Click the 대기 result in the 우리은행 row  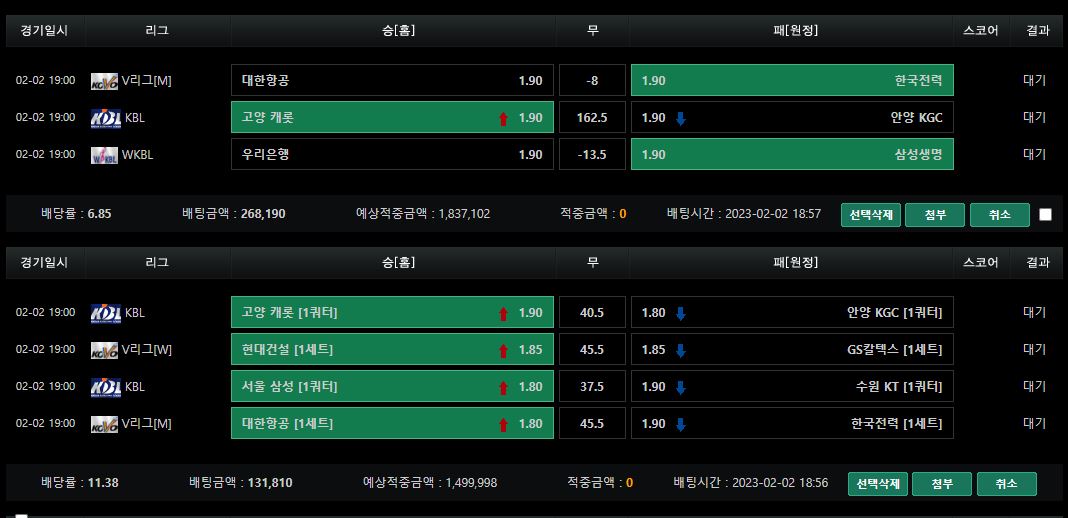coord(1034,154)
